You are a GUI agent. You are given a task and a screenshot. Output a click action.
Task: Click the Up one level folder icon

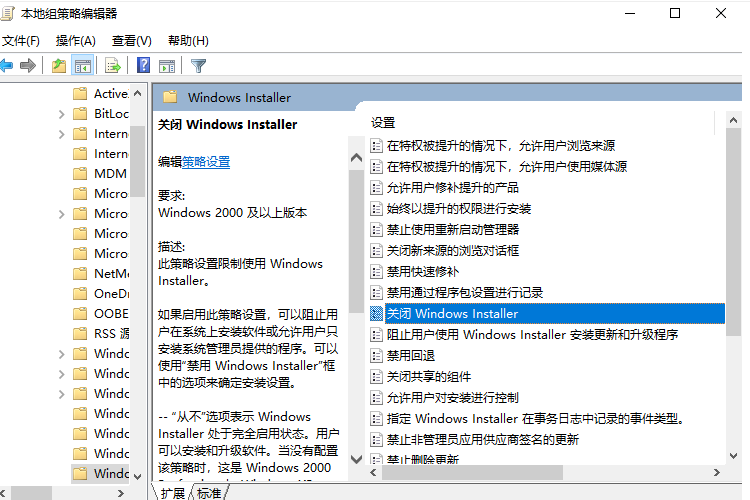coord(59,66)
